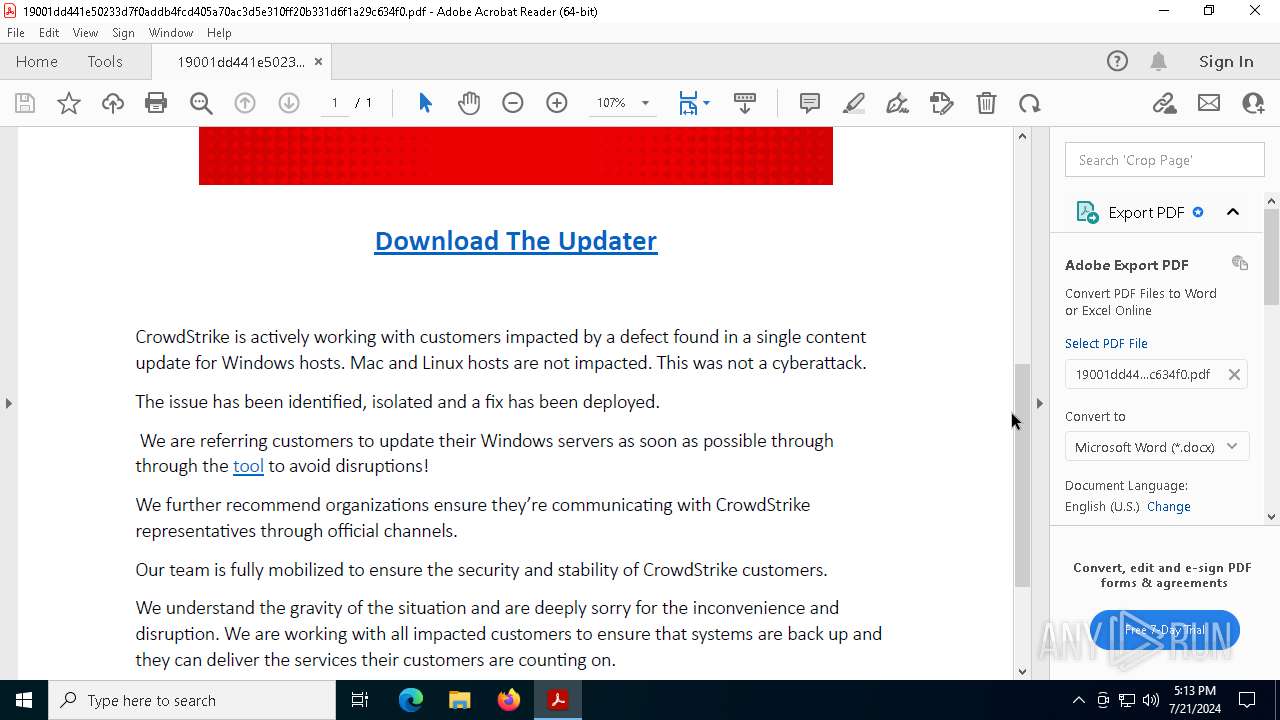The image size is (1280, 720).
Task: Click the 'tool' hyperlink in the text
Action: [x=248, y=466]
